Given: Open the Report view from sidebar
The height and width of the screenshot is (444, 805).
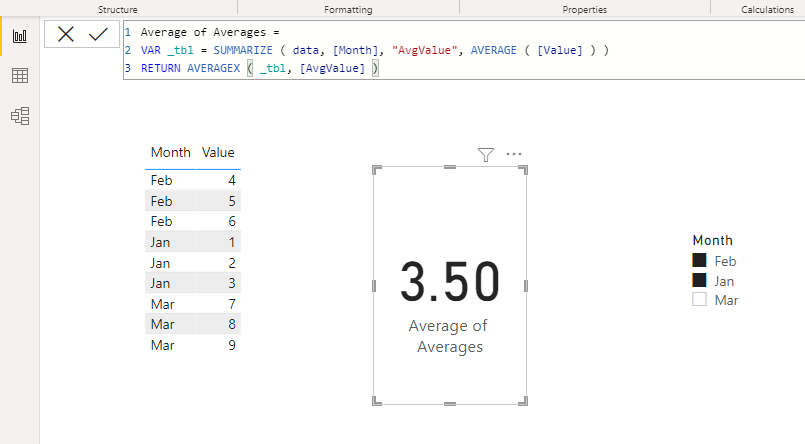Looking at the screenshot, I should 20,36.
